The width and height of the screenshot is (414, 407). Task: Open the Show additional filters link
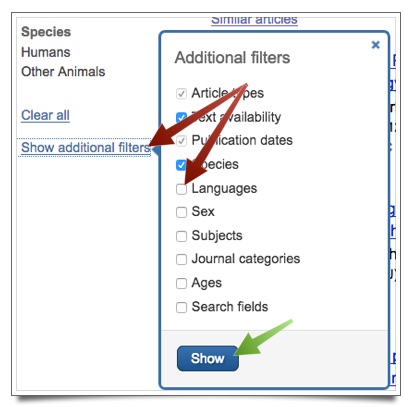point(86,147)
